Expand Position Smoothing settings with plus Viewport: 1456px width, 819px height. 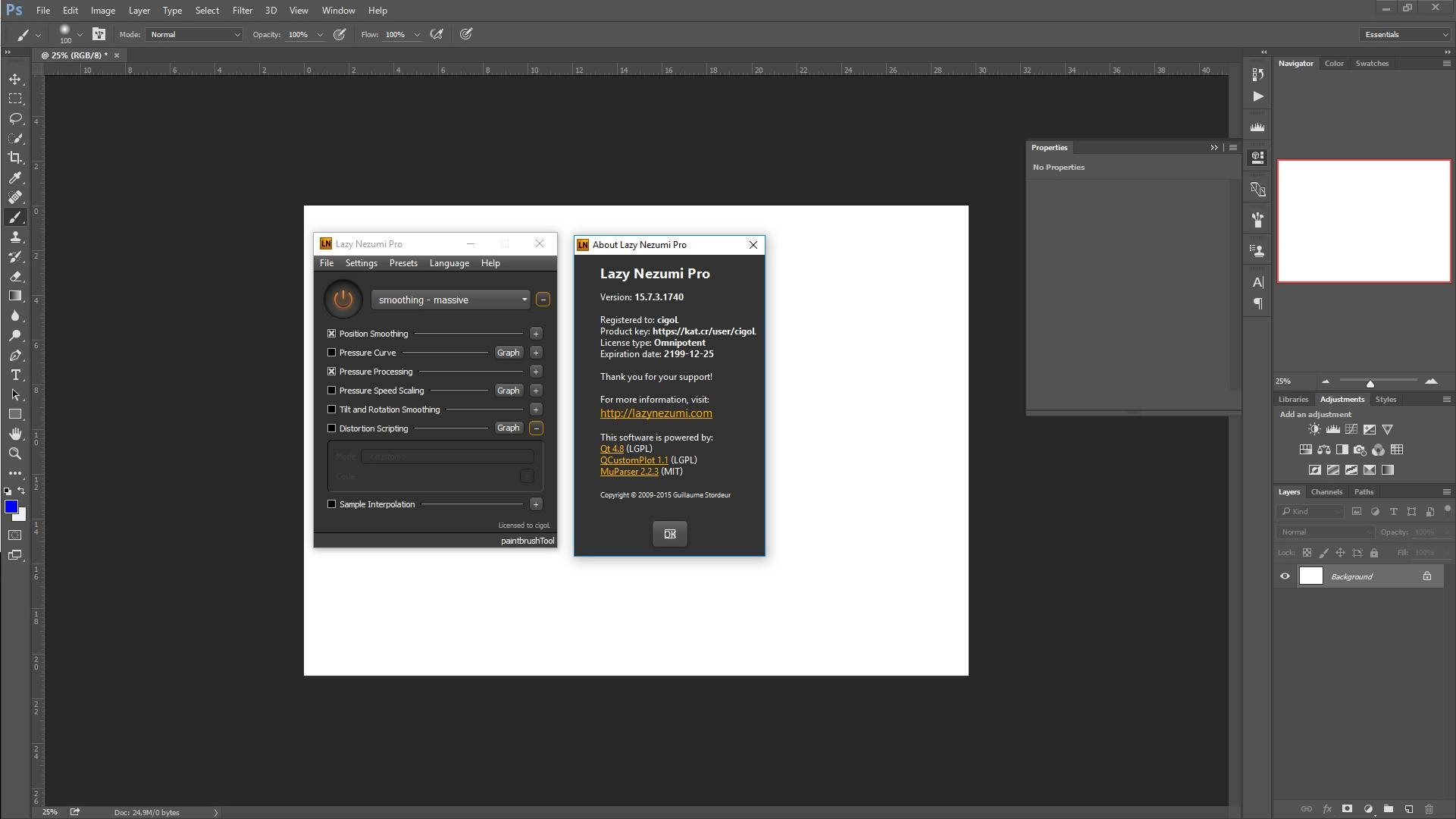(x=536, y=333)
